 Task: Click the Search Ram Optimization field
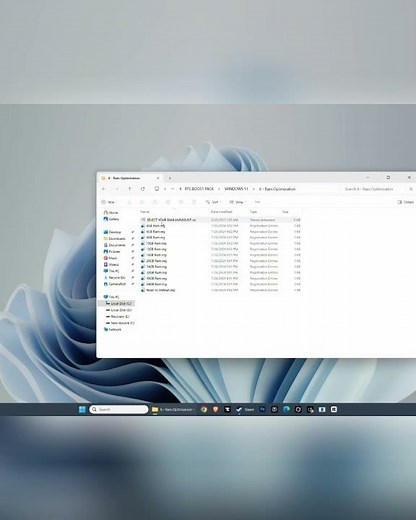pyautogui.click(x=378, y=189)
